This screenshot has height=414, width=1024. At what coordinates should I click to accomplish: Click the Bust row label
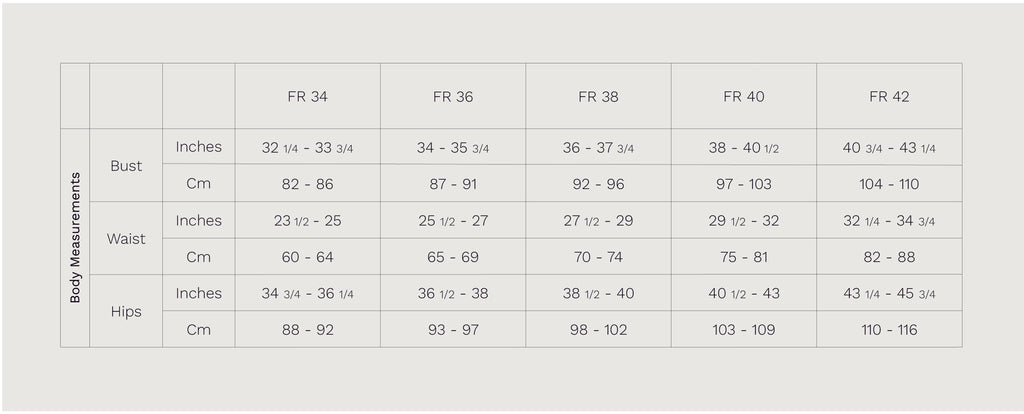click(x=126, y=166)
